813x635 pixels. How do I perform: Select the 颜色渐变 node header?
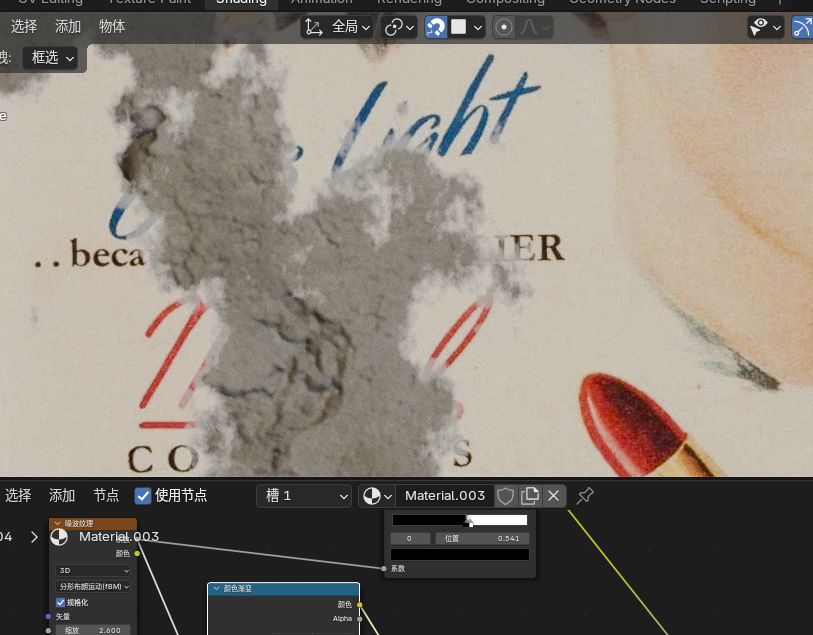284,589
